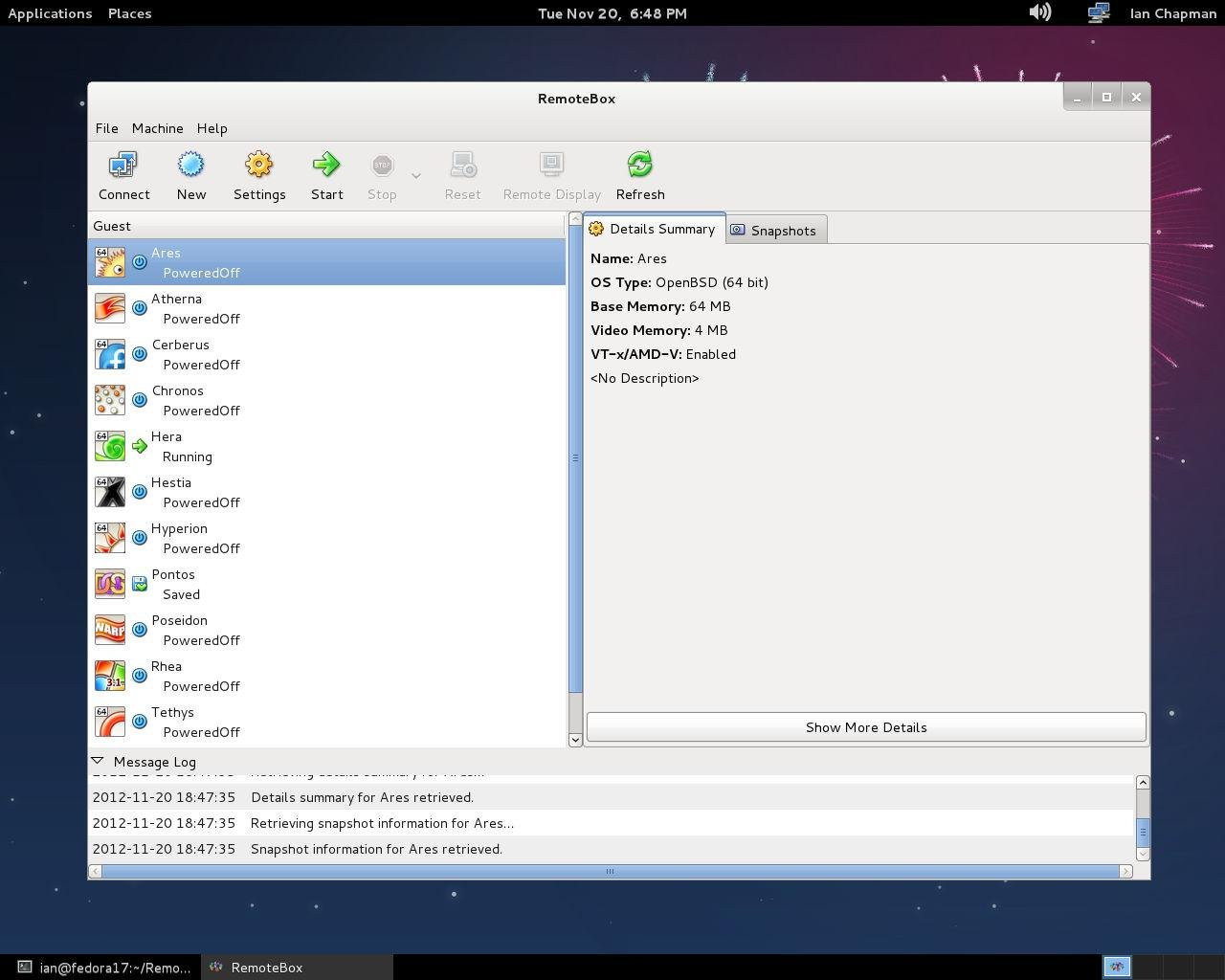Click the workspace switcher in bottom panel

click(x=1161, y=968)
